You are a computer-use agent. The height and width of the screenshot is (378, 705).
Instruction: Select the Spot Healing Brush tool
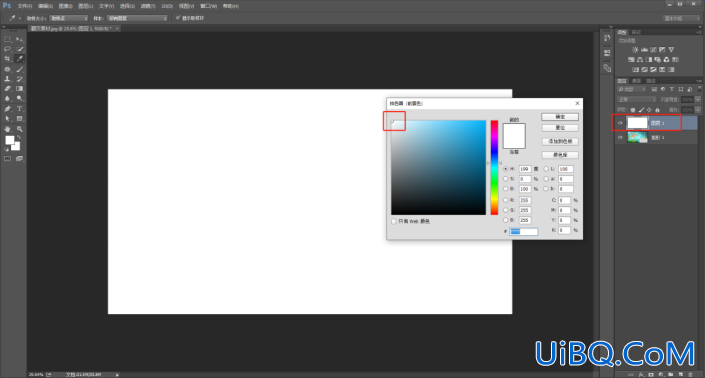(8, 69)
